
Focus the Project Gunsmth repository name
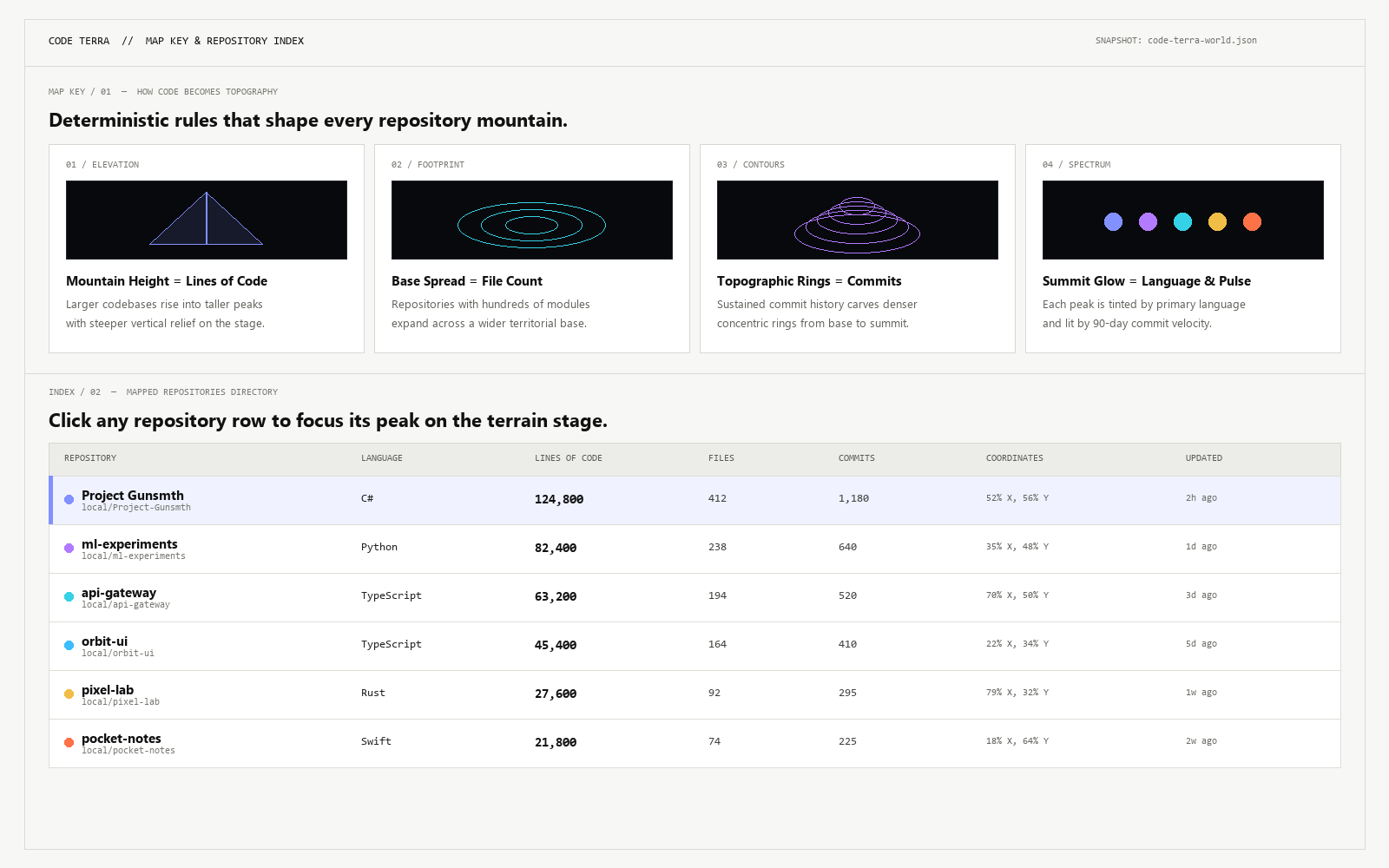click(133, 496)
